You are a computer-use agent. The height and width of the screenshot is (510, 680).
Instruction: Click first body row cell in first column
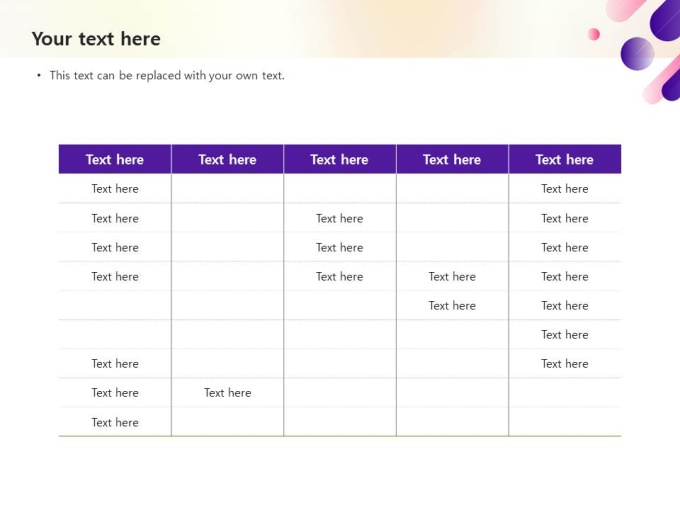point(115,189)
